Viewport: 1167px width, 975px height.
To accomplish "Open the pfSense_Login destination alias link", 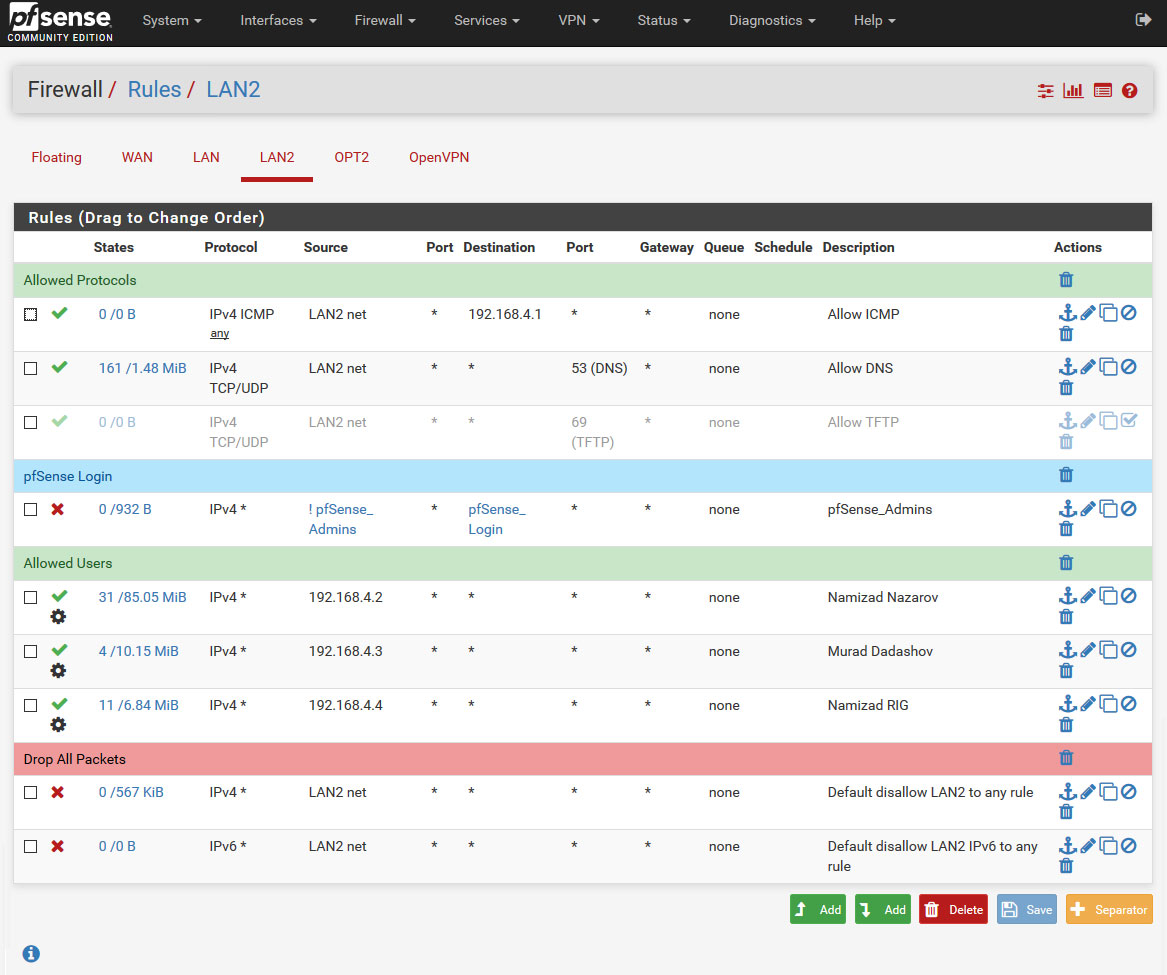I will (497, 520).
